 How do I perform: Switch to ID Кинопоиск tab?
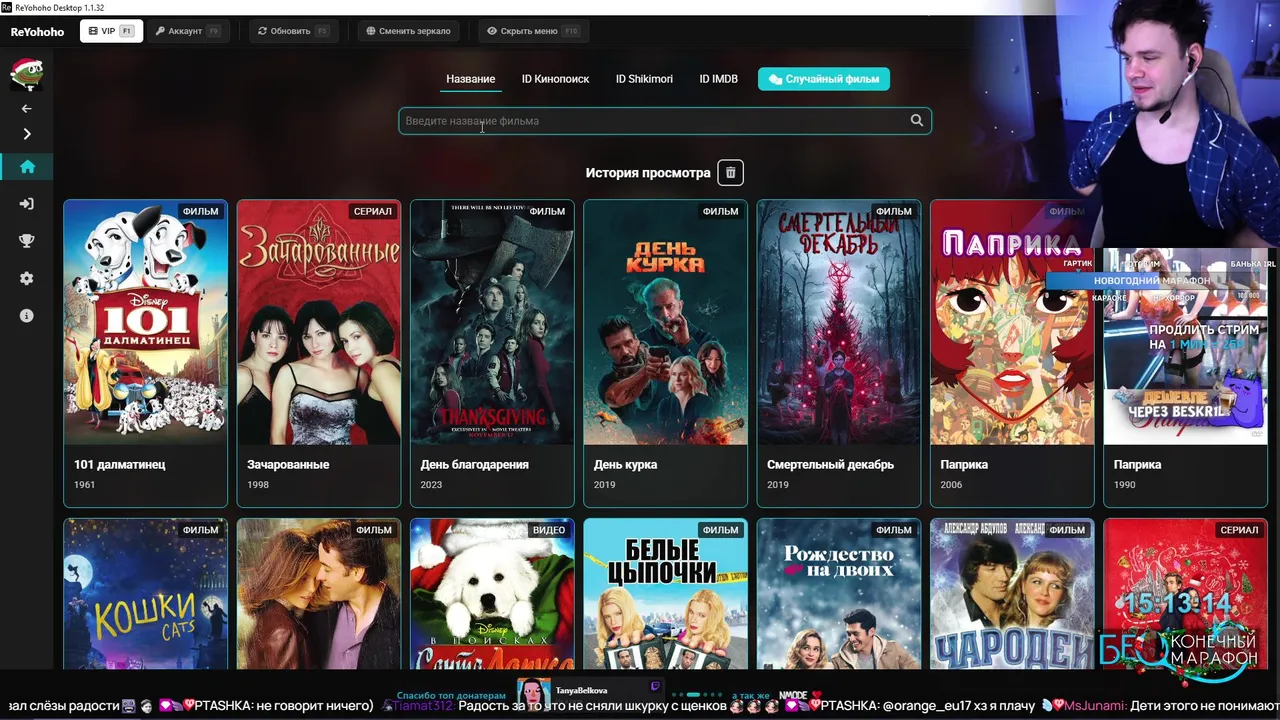tap(555, 79)
